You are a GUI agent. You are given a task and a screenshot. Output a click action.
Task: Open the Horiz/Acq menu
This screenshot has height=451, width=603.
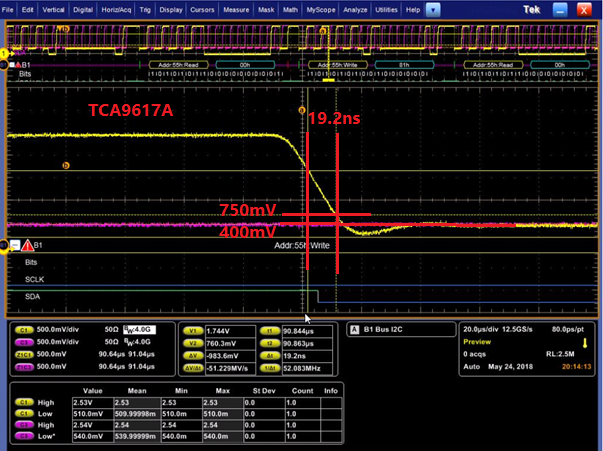click(x=116, y=10)
